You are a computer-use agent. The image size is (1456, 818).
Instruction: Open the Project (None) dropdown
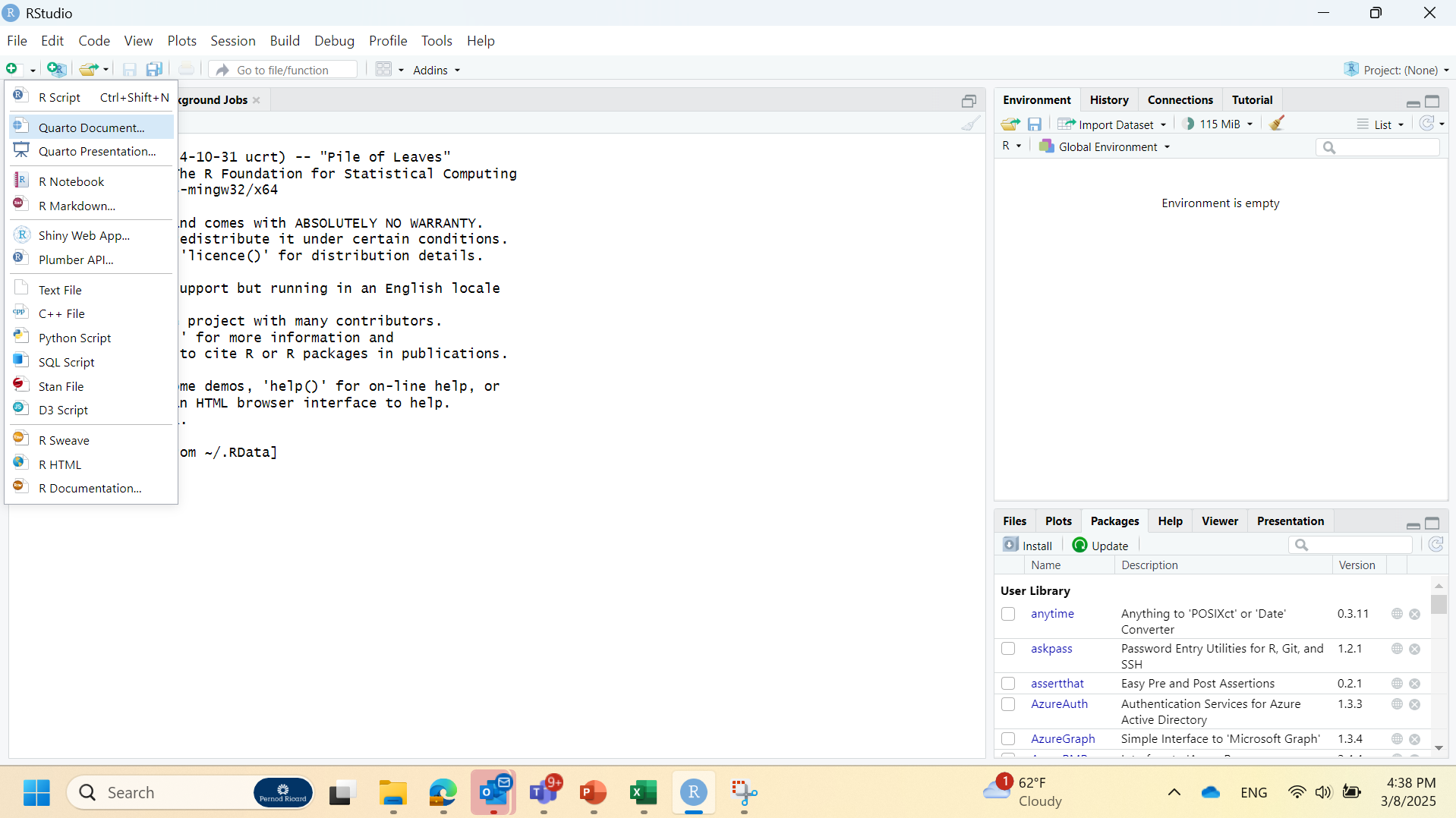(x=1397, y=70)
